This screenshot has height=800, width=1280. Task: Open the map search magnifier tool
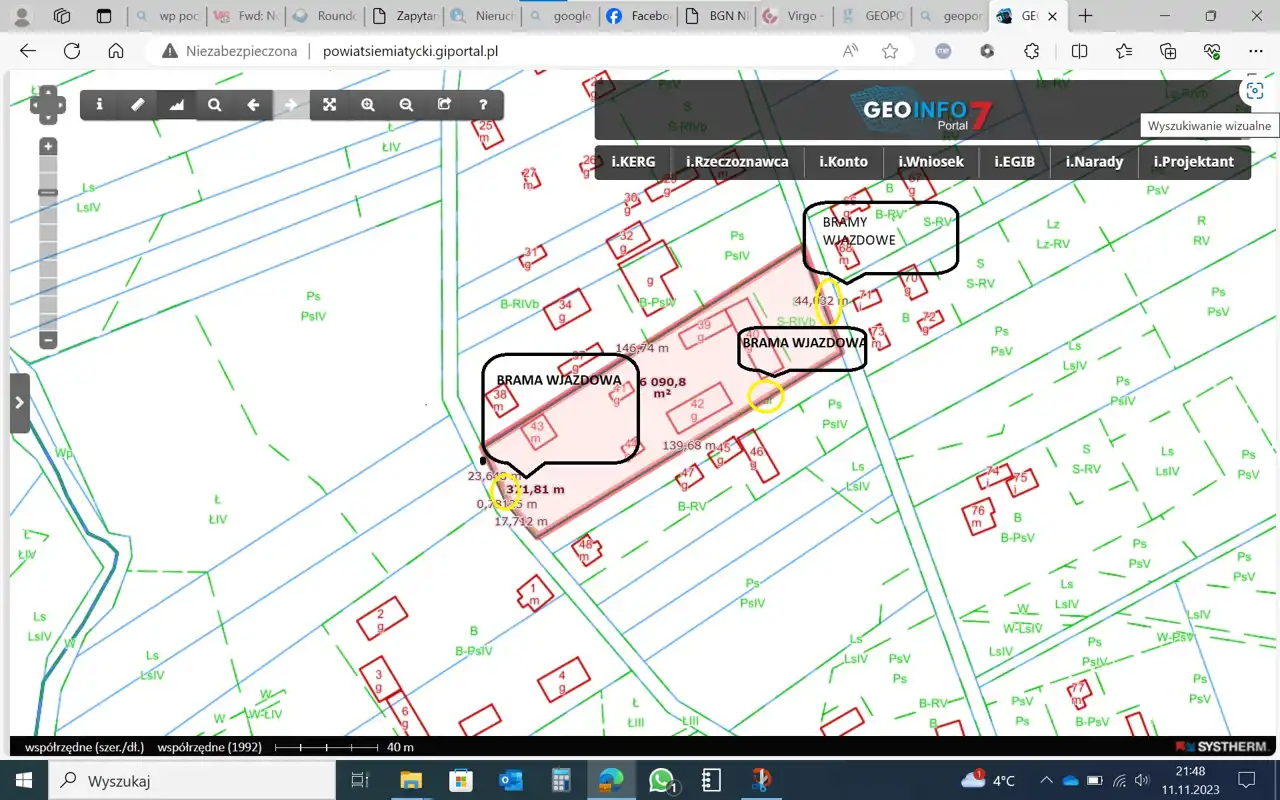215,105
